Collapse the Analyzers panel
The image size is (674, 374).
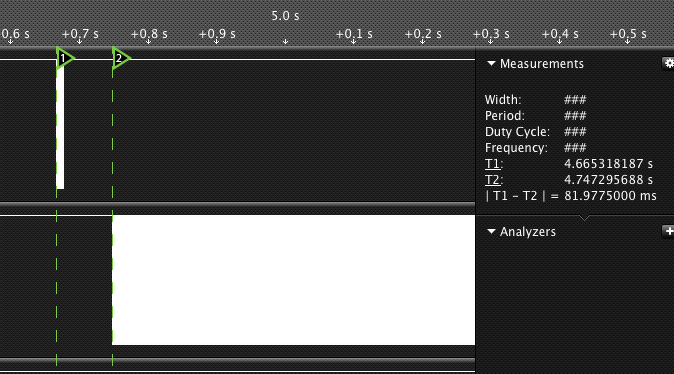pos(491,232)
